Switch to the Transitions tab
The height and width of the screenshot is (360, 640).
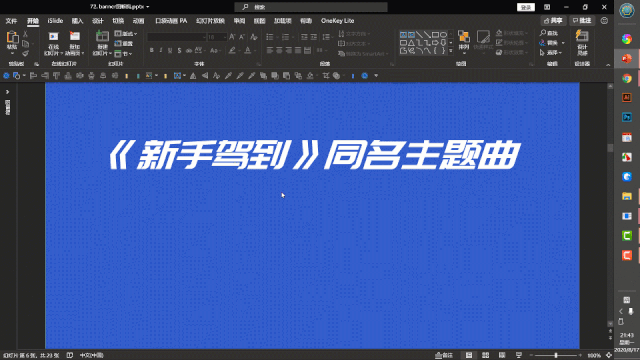click(x=118, y=21)
